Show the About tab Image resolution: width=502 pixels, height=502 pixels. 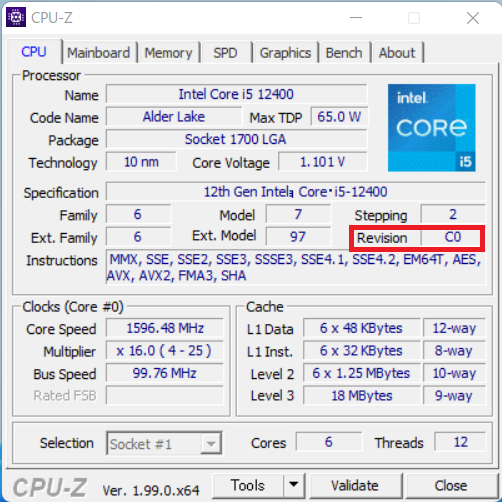click(397, 53)
